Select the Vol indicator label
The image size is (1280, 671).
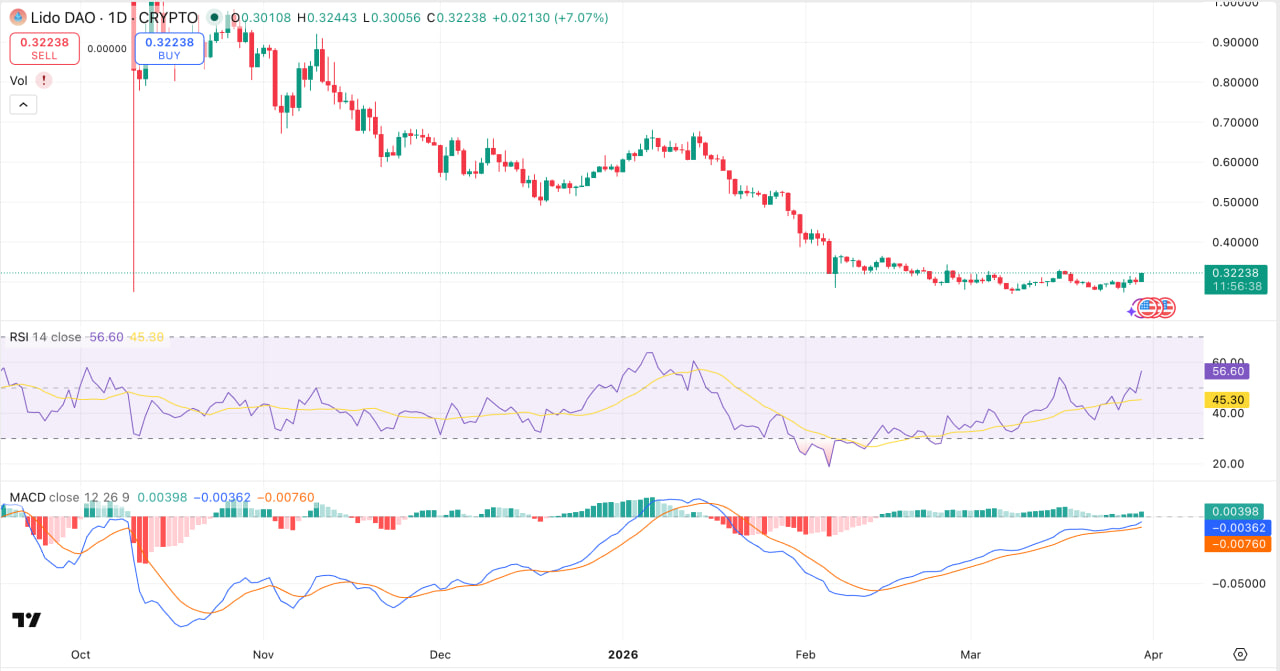point(19,80)
